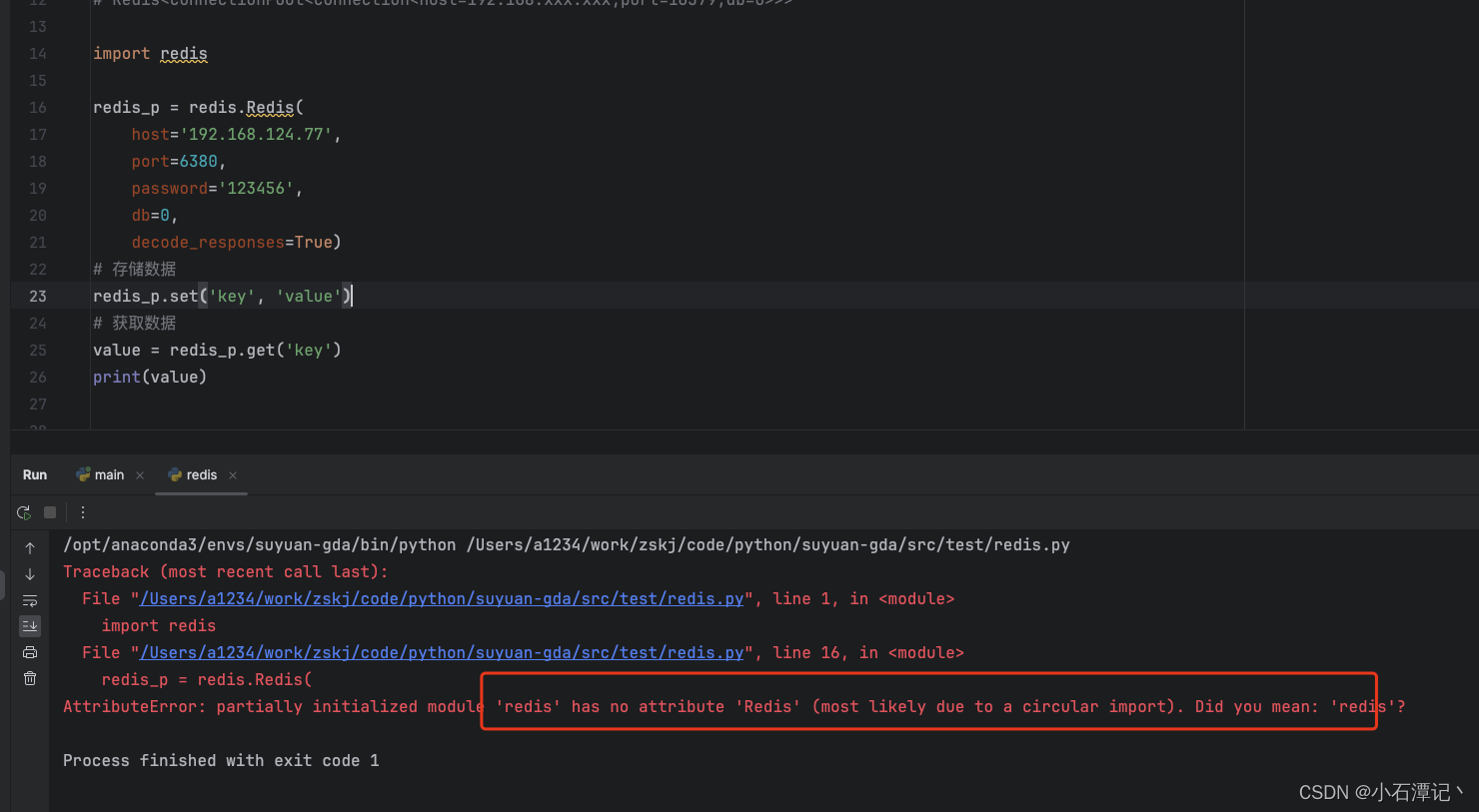Click the 'redis_p = redis.Redis(' editor line
This screenshot has height=812, width=1479.
tap(198, 108)
